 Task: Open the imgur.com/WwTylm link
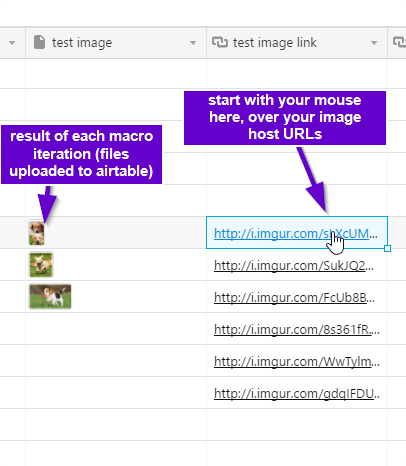(297, 361)
